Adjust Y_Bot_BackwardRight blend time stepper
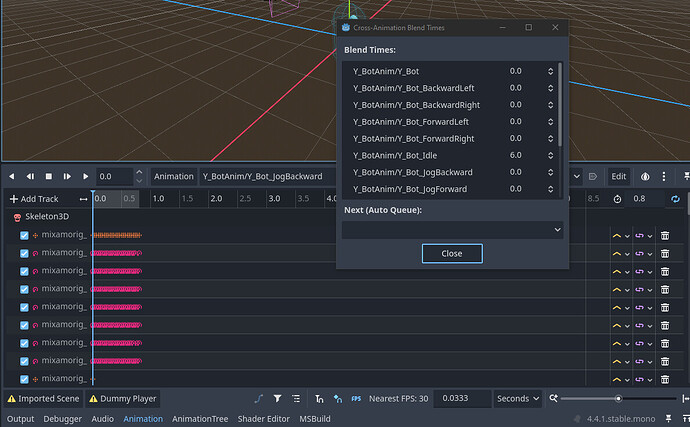The width and height of the screenshot is (690, 427). pyautogui.click(x=550, y=105)
